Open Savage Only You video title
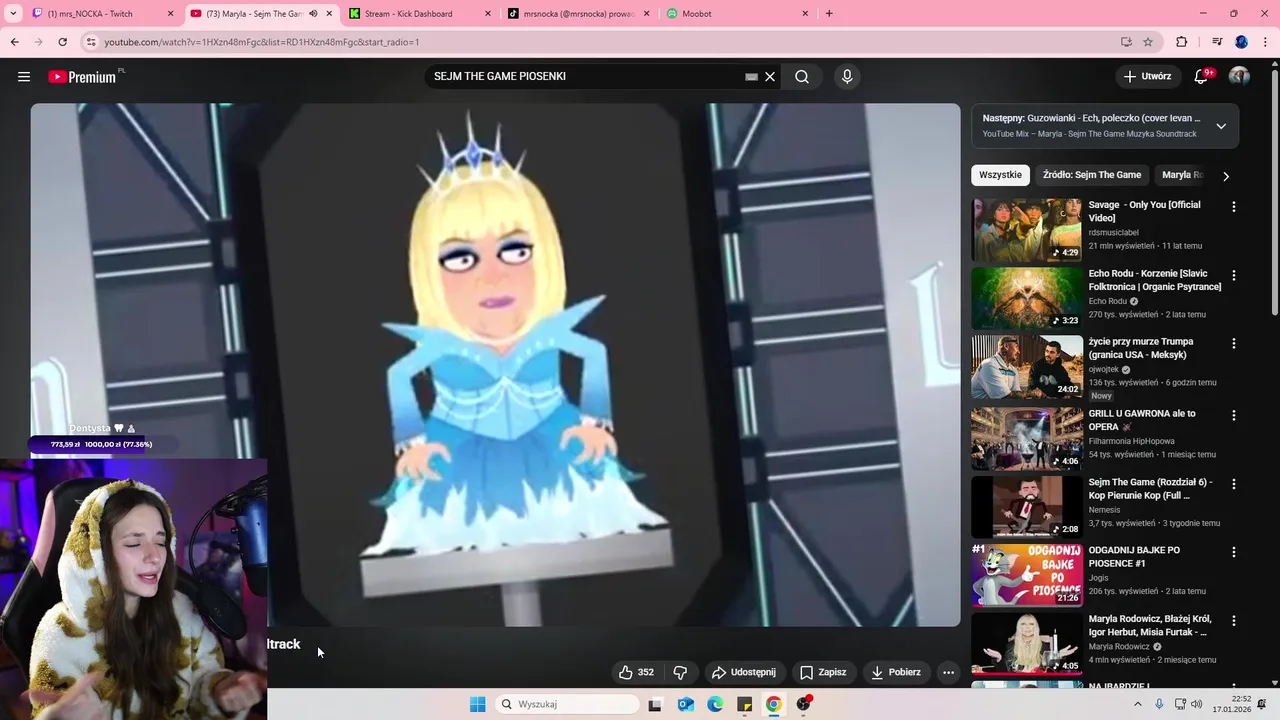 [x=1144, y=211]
